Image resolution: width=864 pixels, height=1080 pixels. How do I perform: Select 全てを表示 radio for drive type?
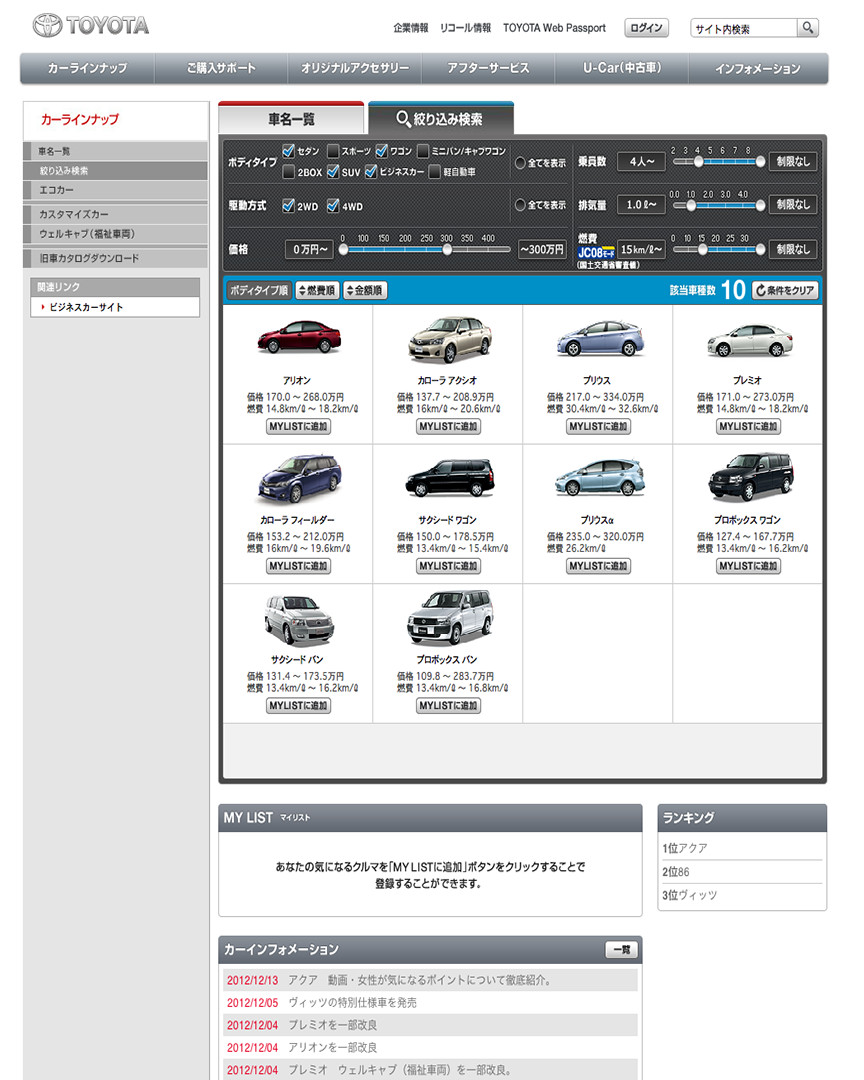pyautogui.click(x=520, y=205)
